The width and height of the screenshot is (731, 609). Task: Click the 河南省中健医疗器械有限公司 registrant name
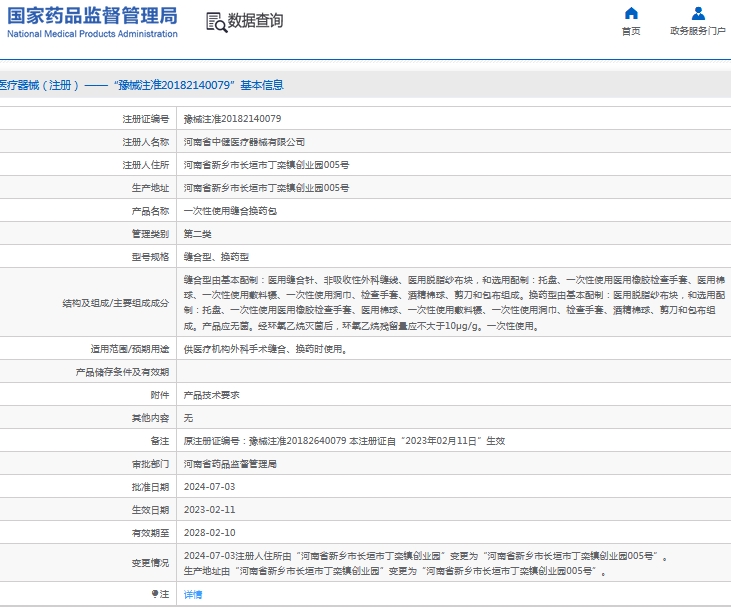244,142
